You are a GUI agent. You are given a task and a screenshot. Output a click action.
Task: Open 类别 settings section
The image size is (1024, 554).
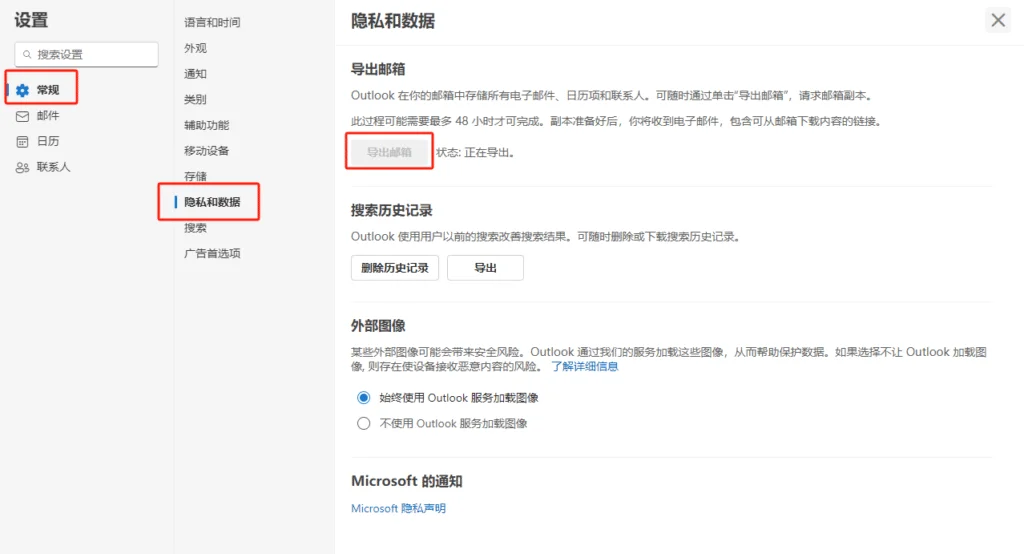click(x=195, y=100)
